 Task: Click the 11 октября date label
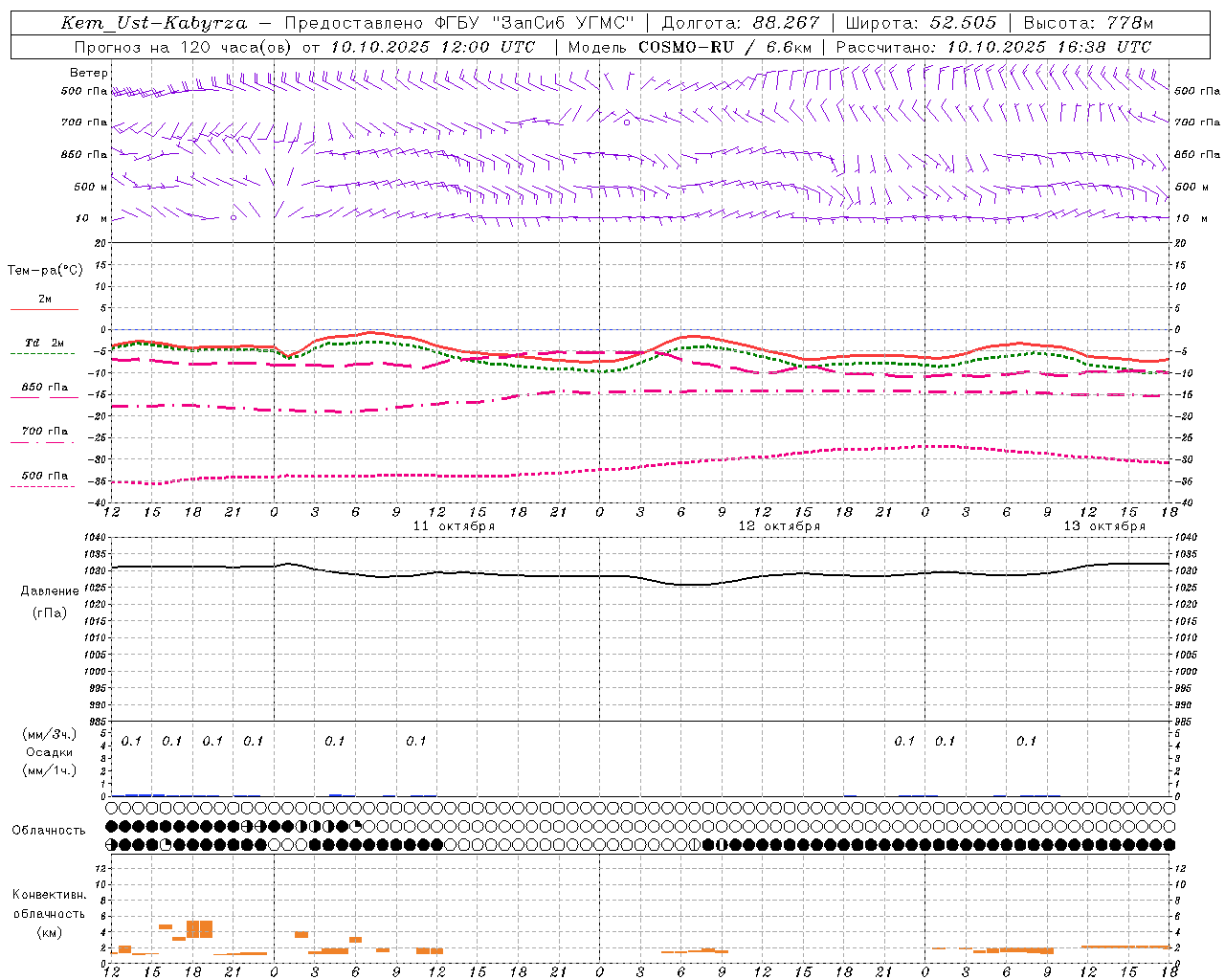tap(454, 526)
